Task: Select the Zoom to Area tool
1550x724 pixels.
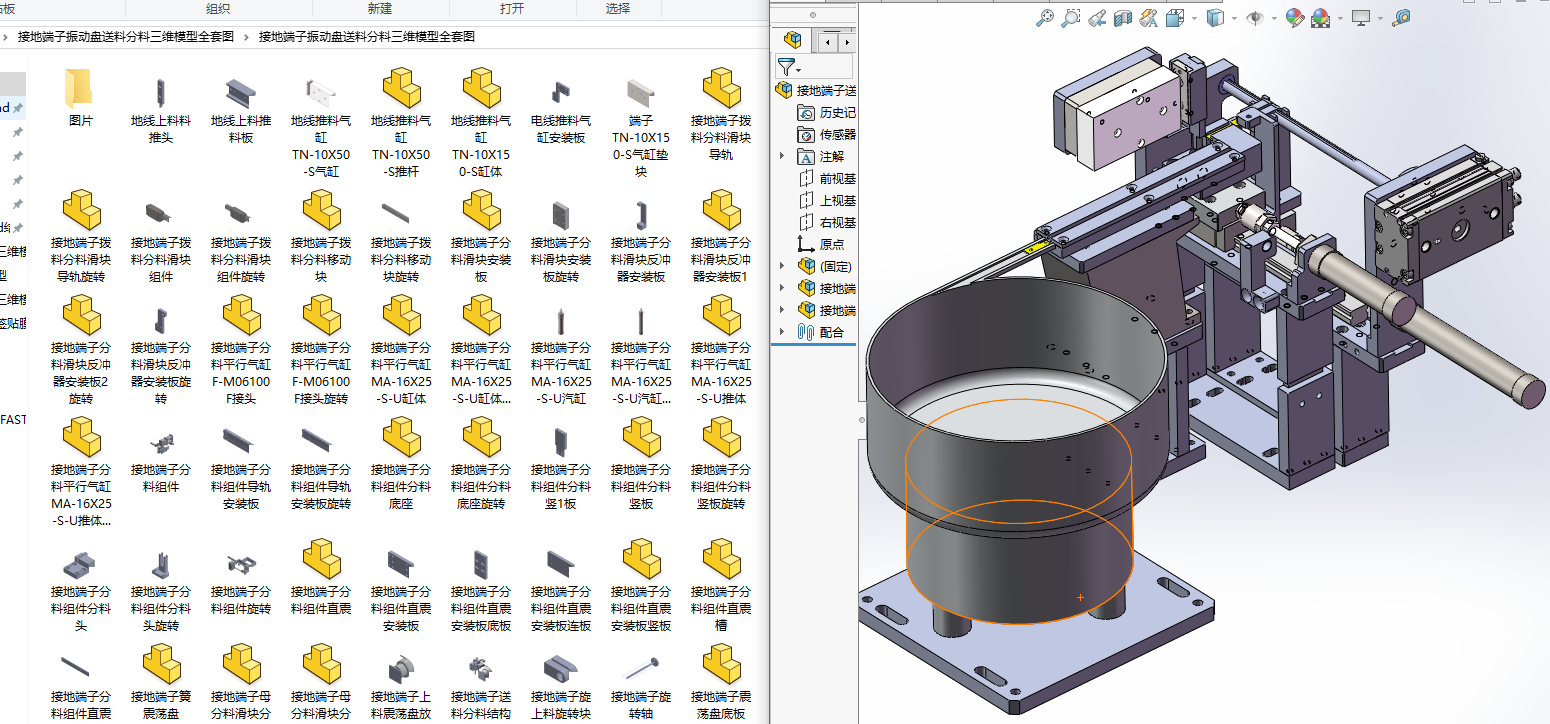Action: click(1071, 18)
